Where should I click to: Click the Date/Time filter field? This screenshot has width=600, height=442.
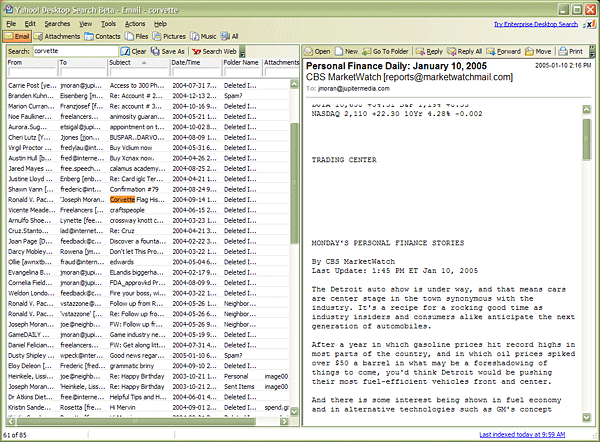pyautogui.click(x=196, y=72)
